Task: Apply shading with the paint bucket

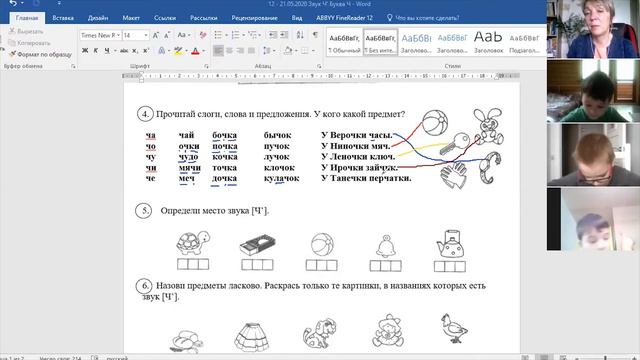Action: coord(288,51)
